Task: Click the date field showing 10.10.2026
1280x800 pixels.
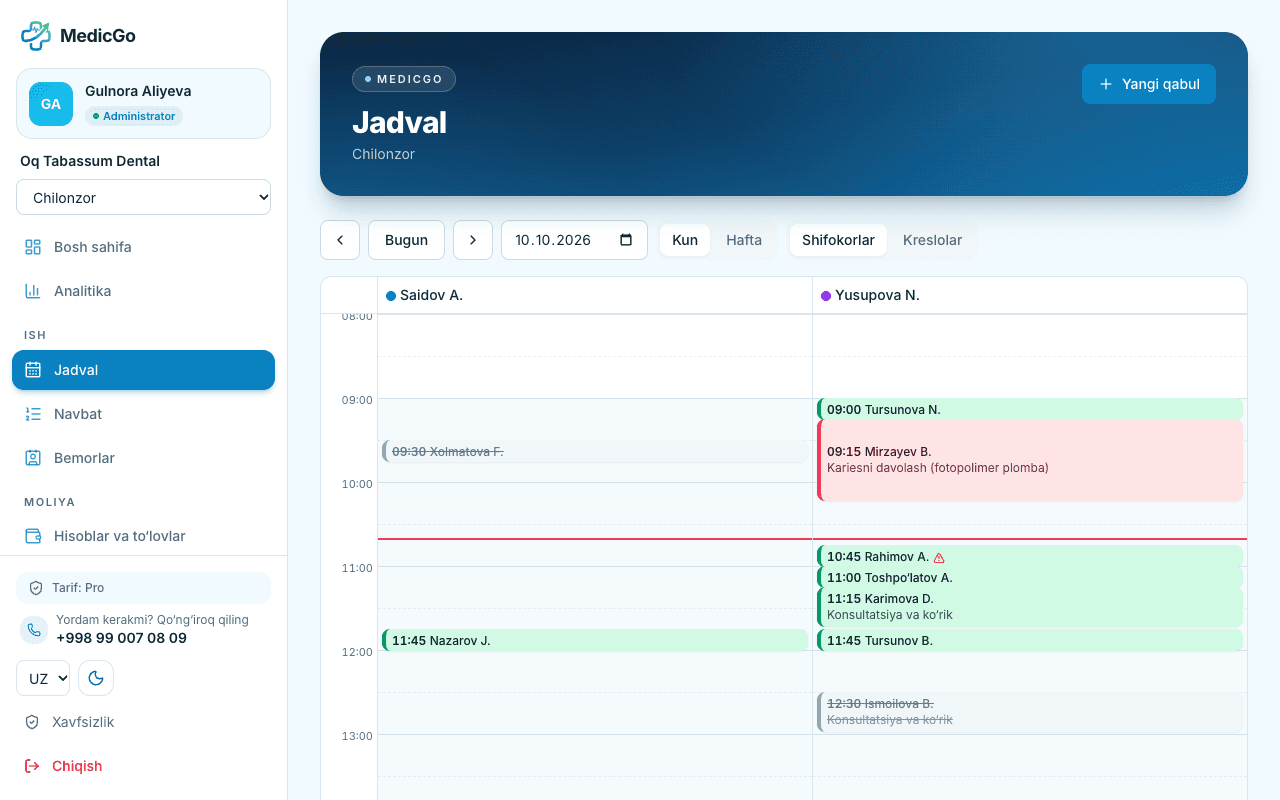Action: click(x=574, y=240)
